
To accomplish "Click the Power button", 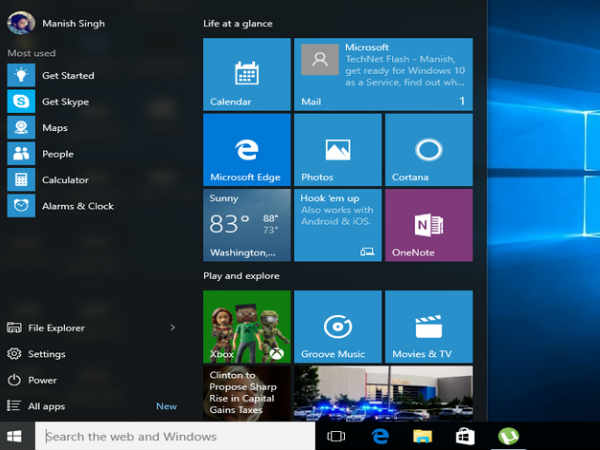I will 42,380.
